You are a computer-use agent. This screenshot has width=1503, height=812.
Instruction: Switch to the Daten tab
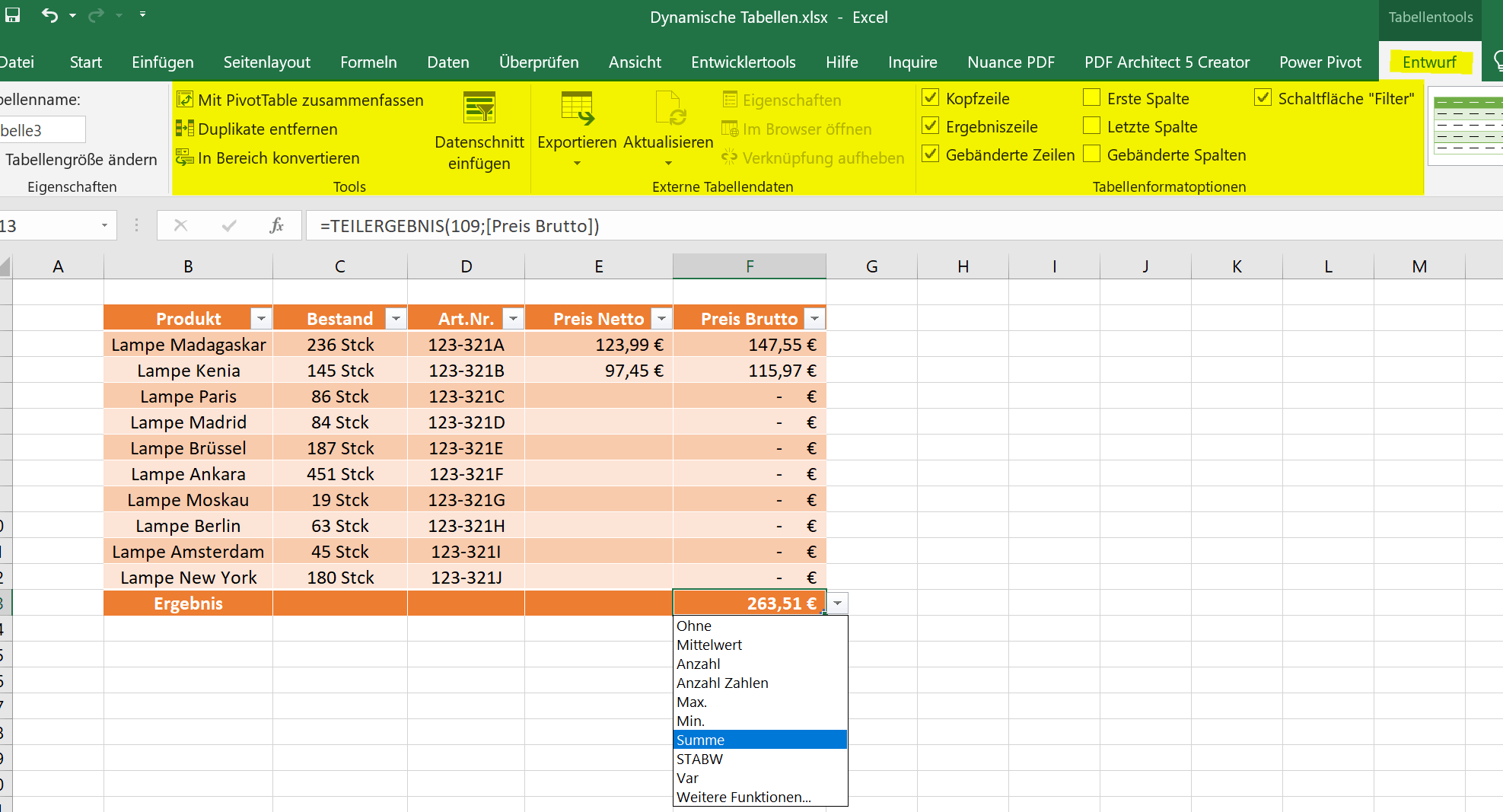tap(448, 62)
